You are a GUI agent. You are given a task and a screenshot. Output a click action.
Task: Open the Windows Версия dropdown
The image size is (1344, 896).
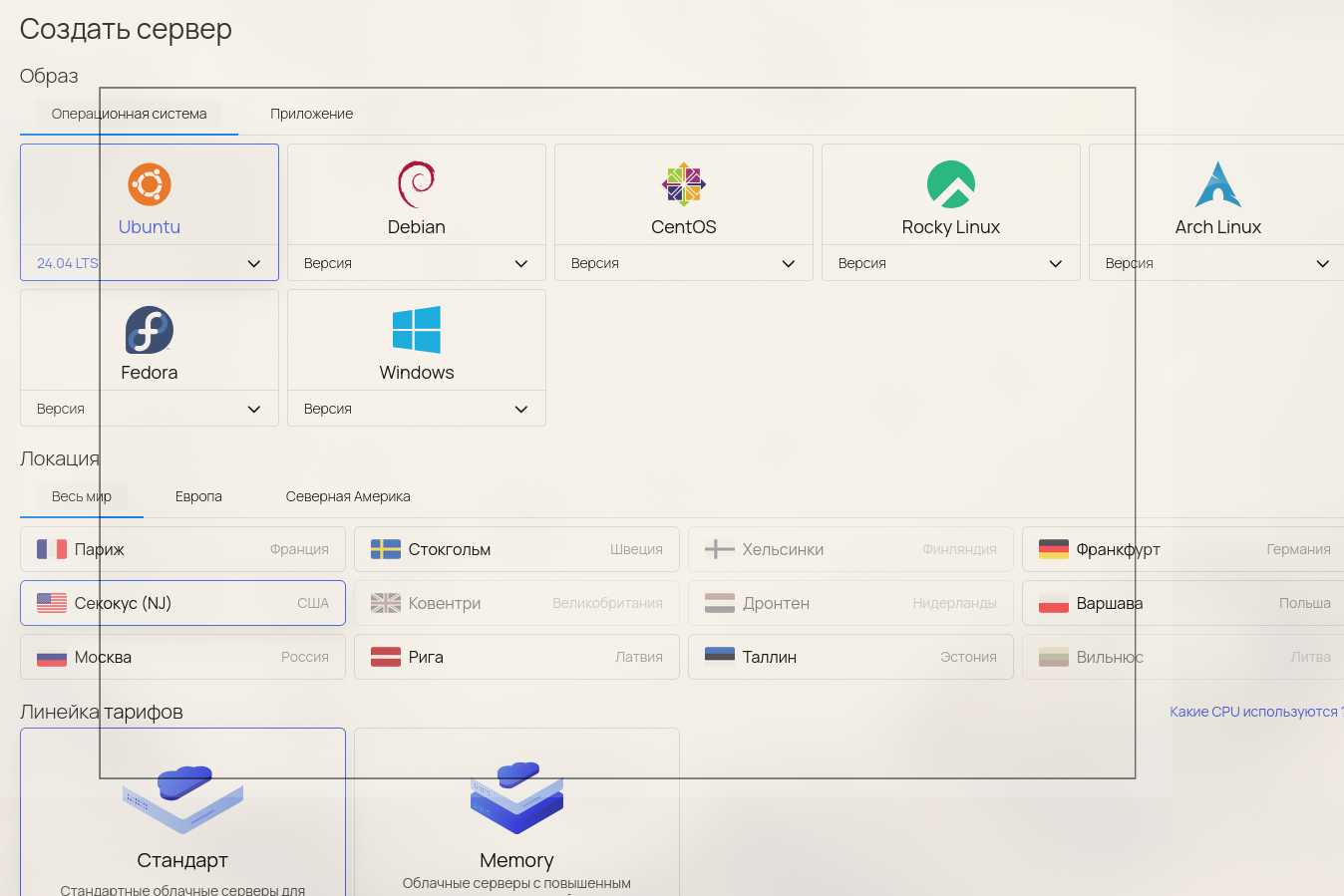(x=417, y=409)
